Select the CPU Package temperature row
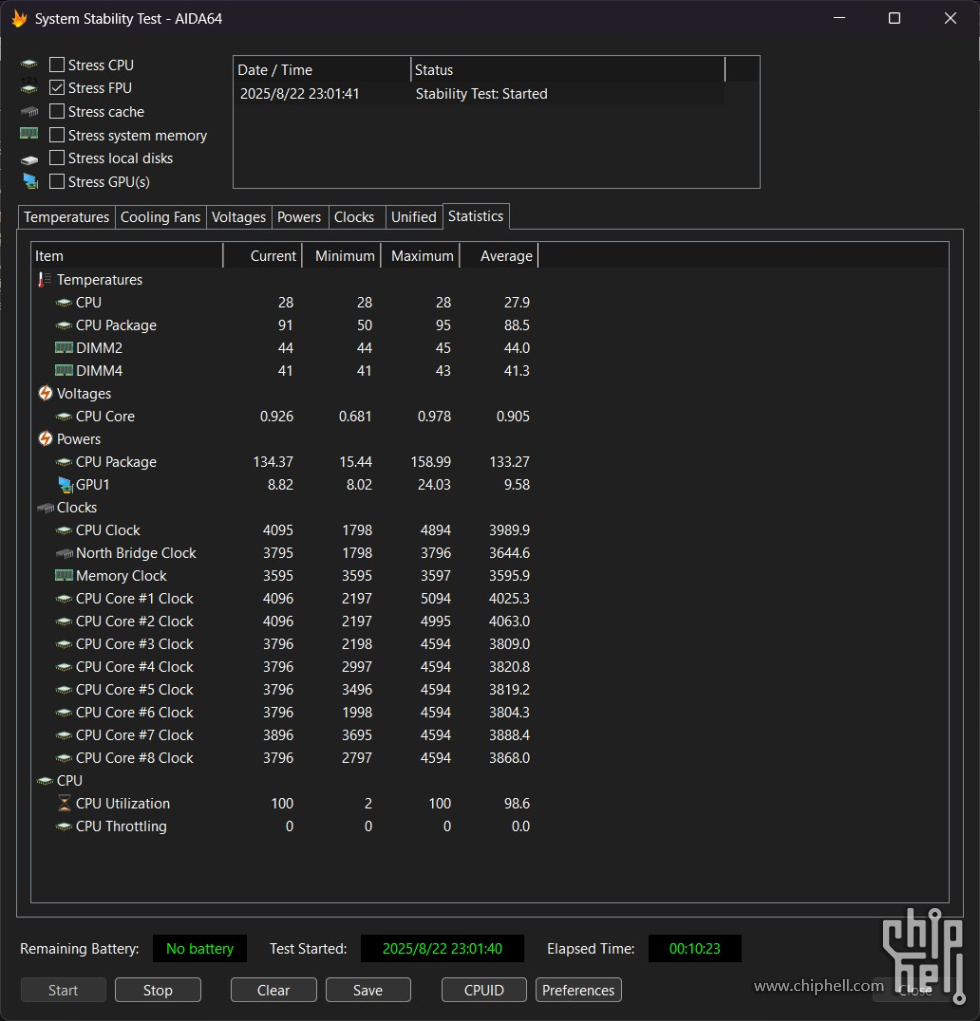The image size is (980, 1021). click(x=283, y=325)
